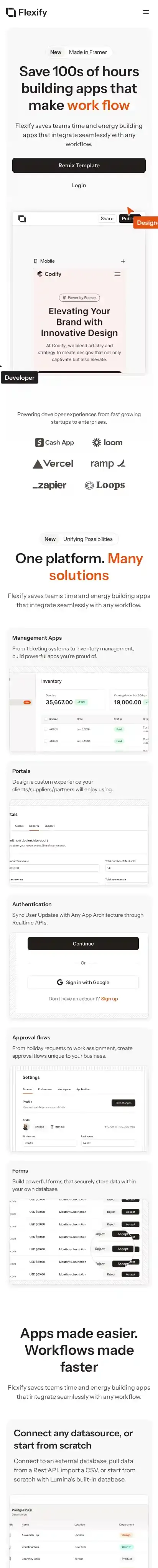Click the Forms card heading
Screen dimensions: 158x1568
20,1171
